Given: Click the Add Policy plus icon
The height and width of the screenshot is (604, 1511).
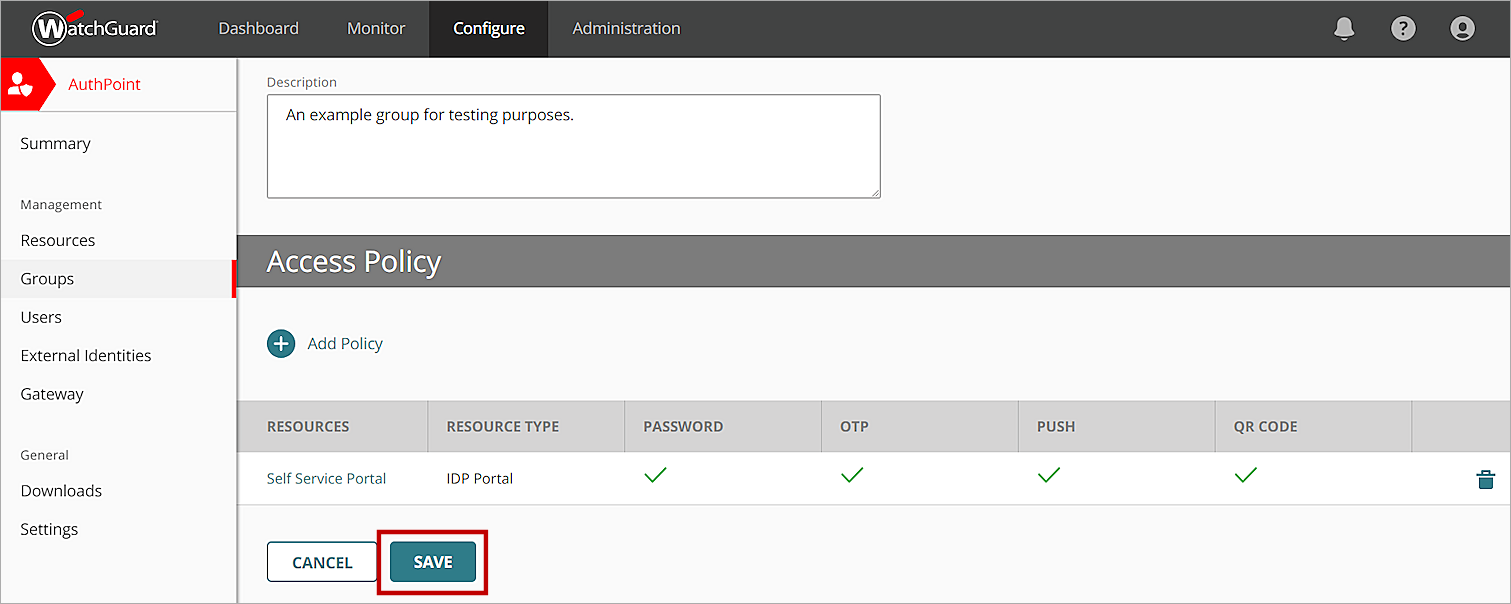Looking at the screenshot, I should pos(281,343).
